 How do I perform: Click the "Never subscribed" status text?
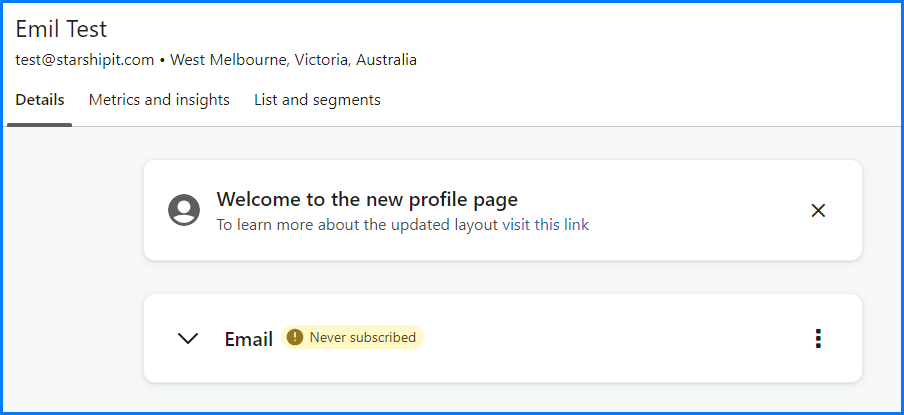tap(362, 338)
